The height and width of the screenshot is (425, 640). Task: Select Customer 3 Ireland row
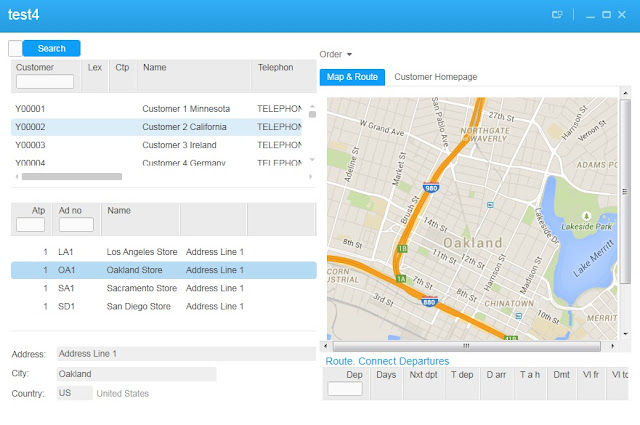(156, 145)
